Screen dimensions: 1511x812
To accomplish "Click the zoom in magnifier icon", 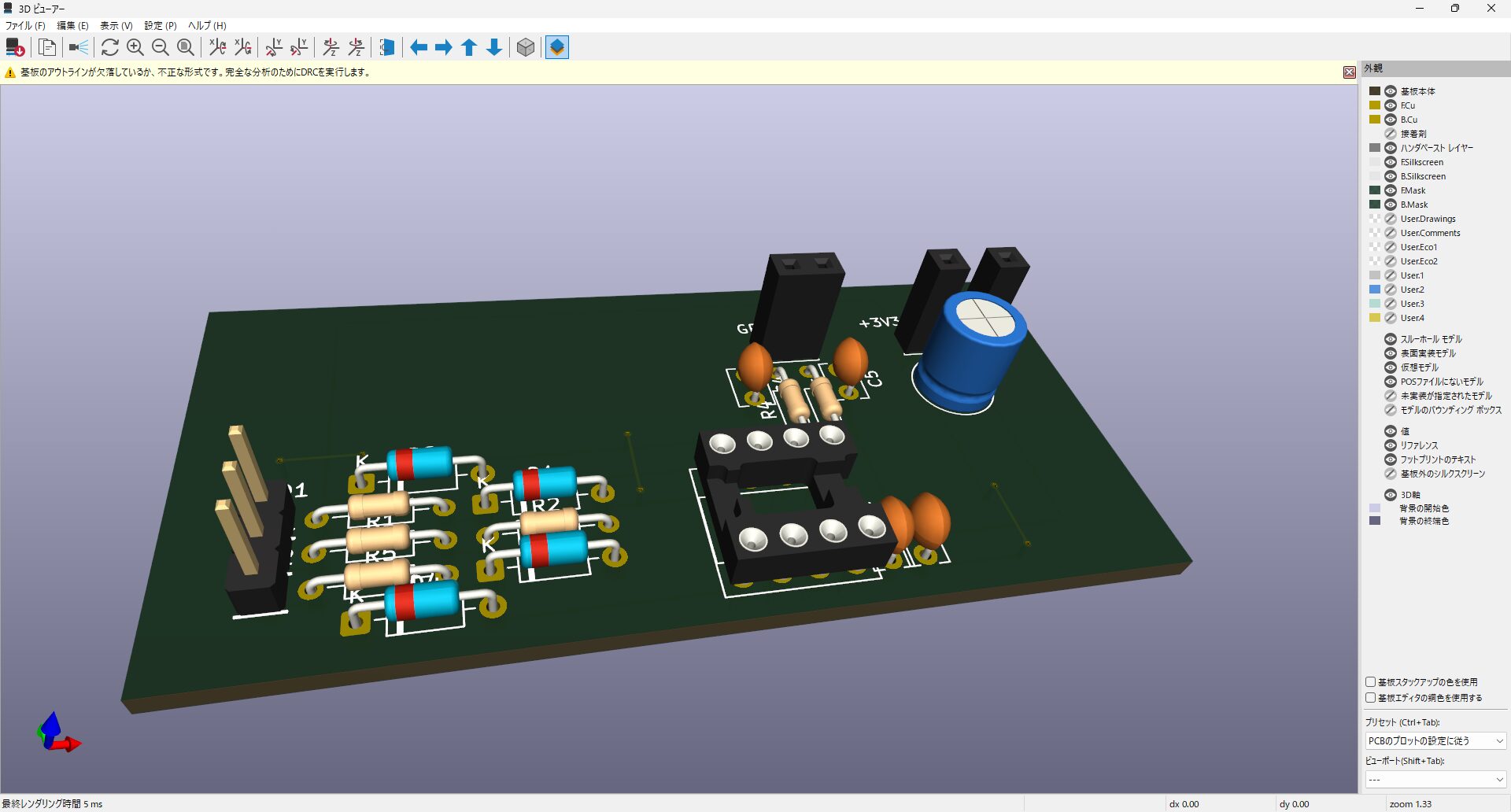I will pyautogui.click(x=135, y=47).
